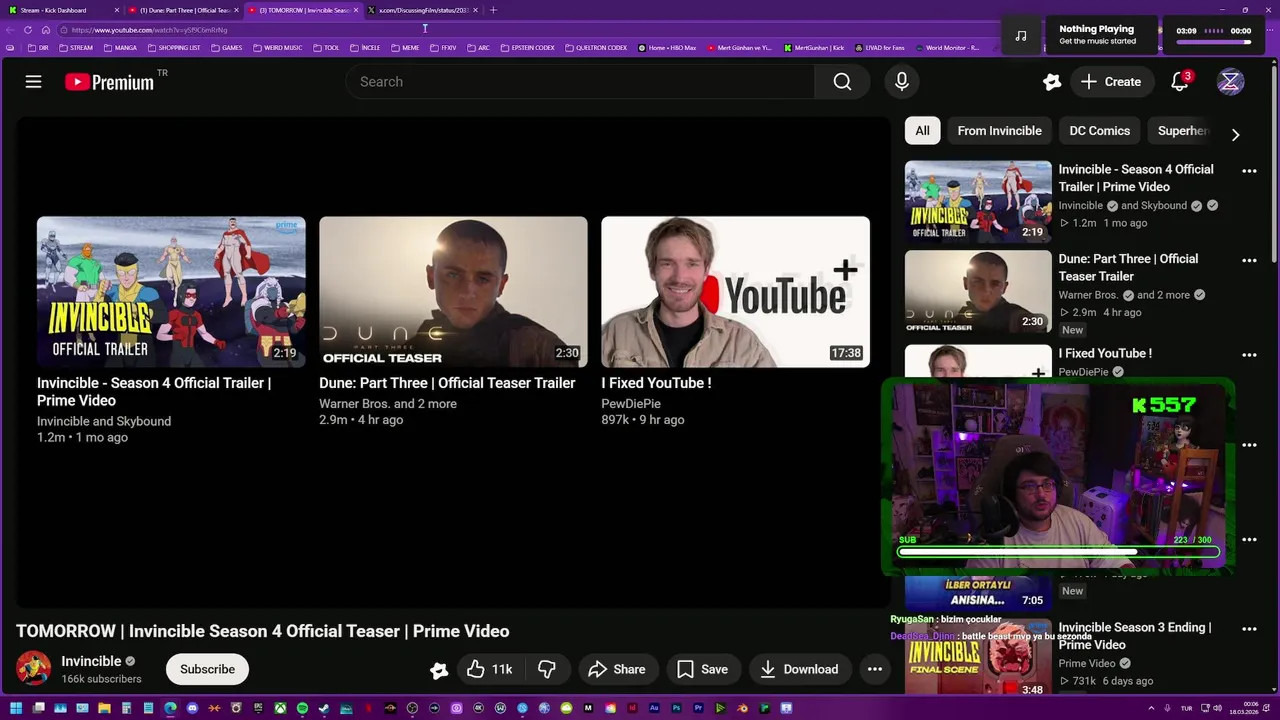Select the Superheroes filter chip
Viewport: 1280px width, 720px height.
[1183, 131]
